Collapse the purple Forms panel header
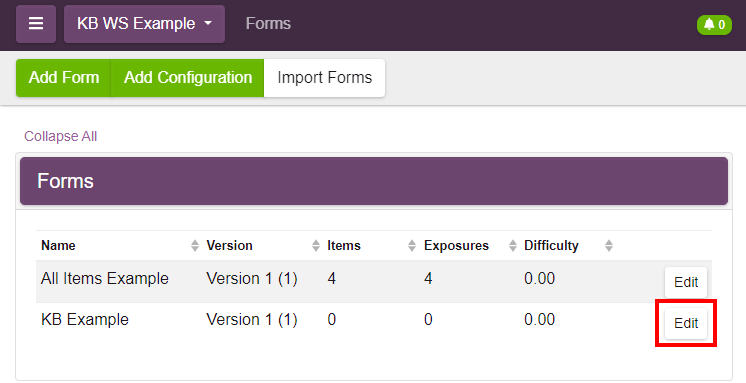The height and width of the screenshot is (383, 746). click(374, 181)
